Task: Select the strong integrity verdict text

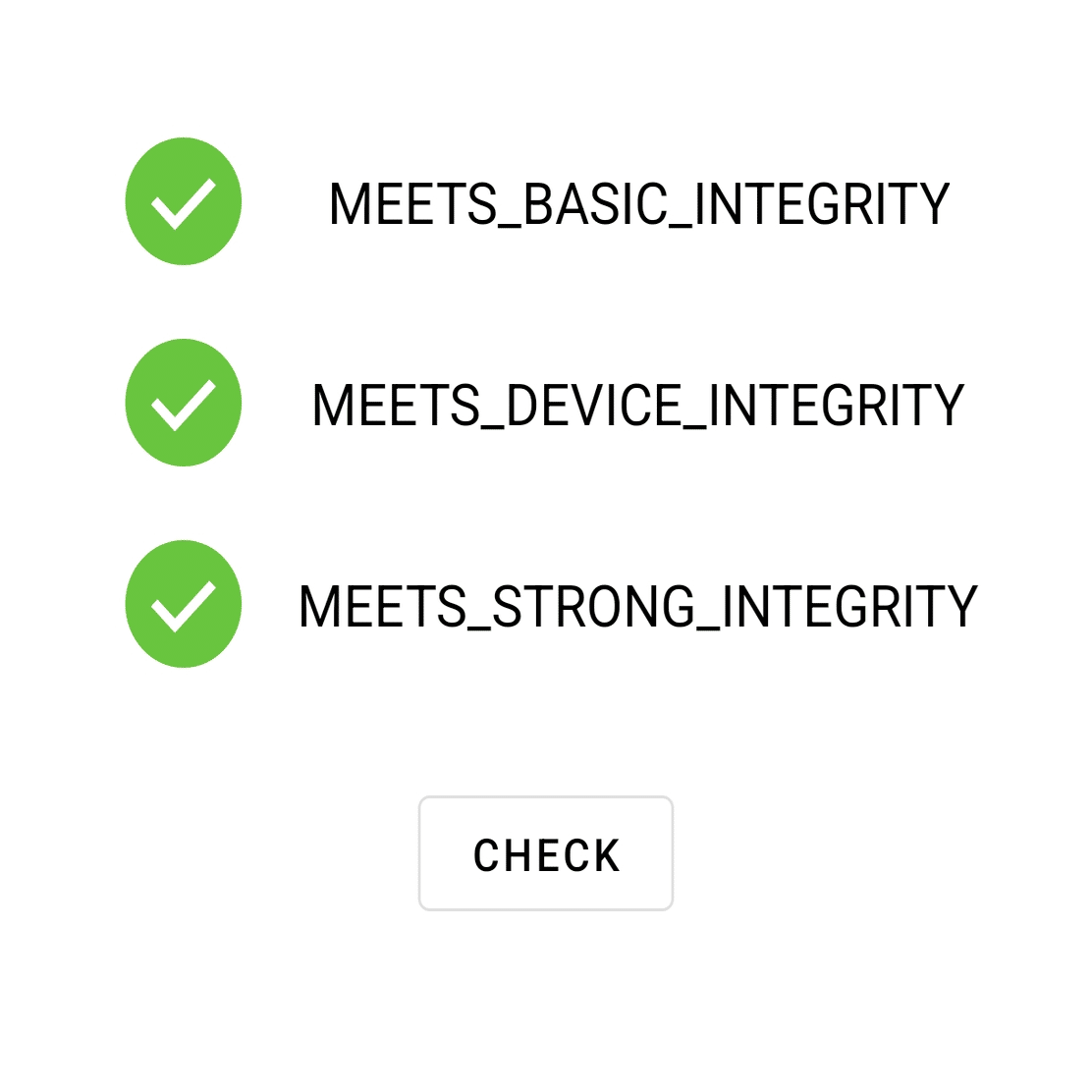Action: [638, 607]
